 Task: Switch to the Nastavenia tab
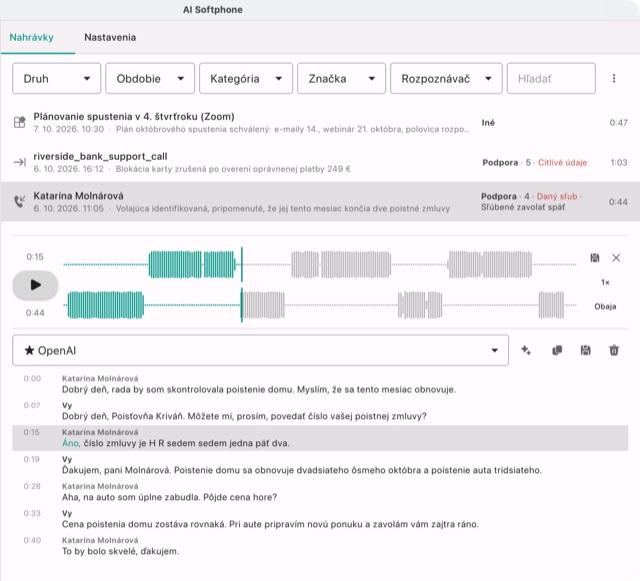[x=110, y=37]
